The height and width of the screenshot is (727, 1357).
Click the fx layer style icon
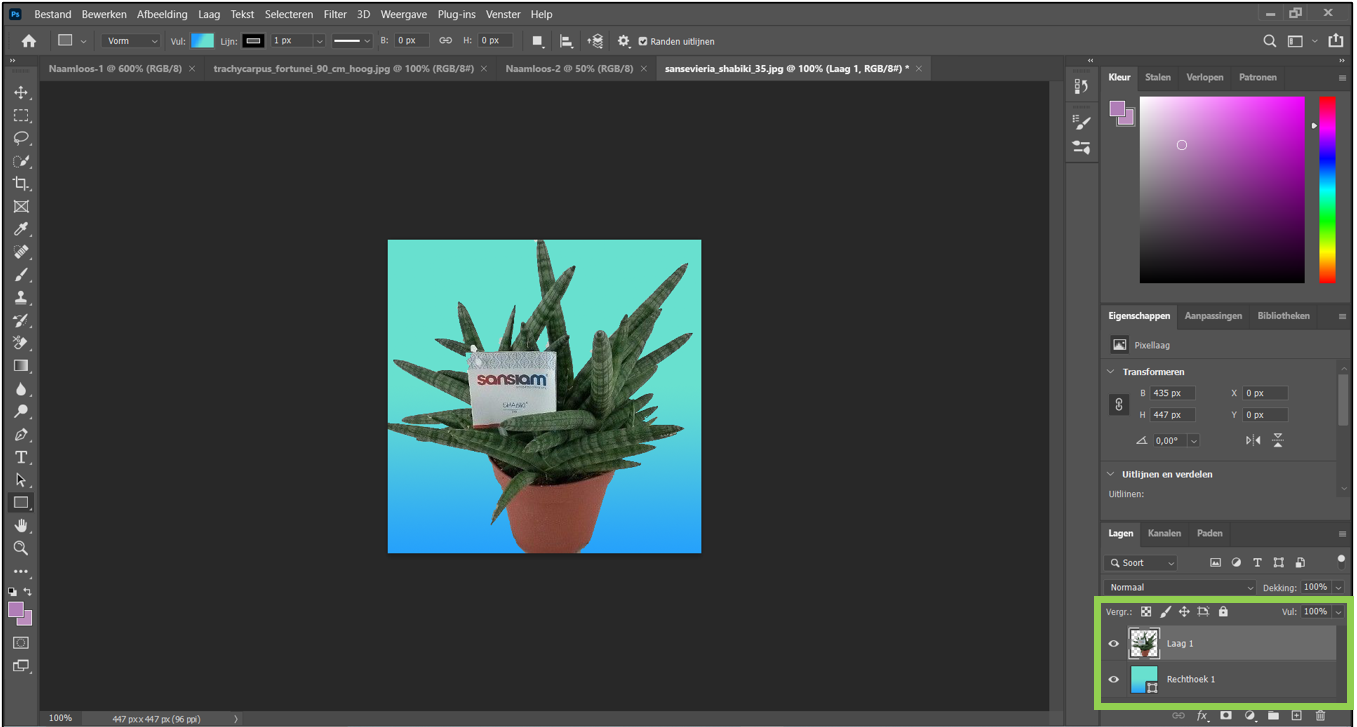(x=1202, y=716)
